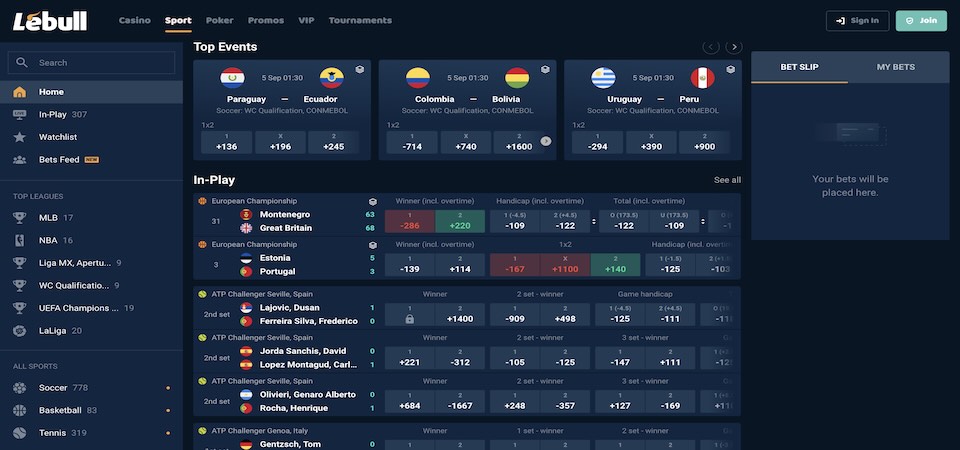This screenshot has width=960, height=450.
Task: Click the search magnifier icon
Action: [22, 62]
